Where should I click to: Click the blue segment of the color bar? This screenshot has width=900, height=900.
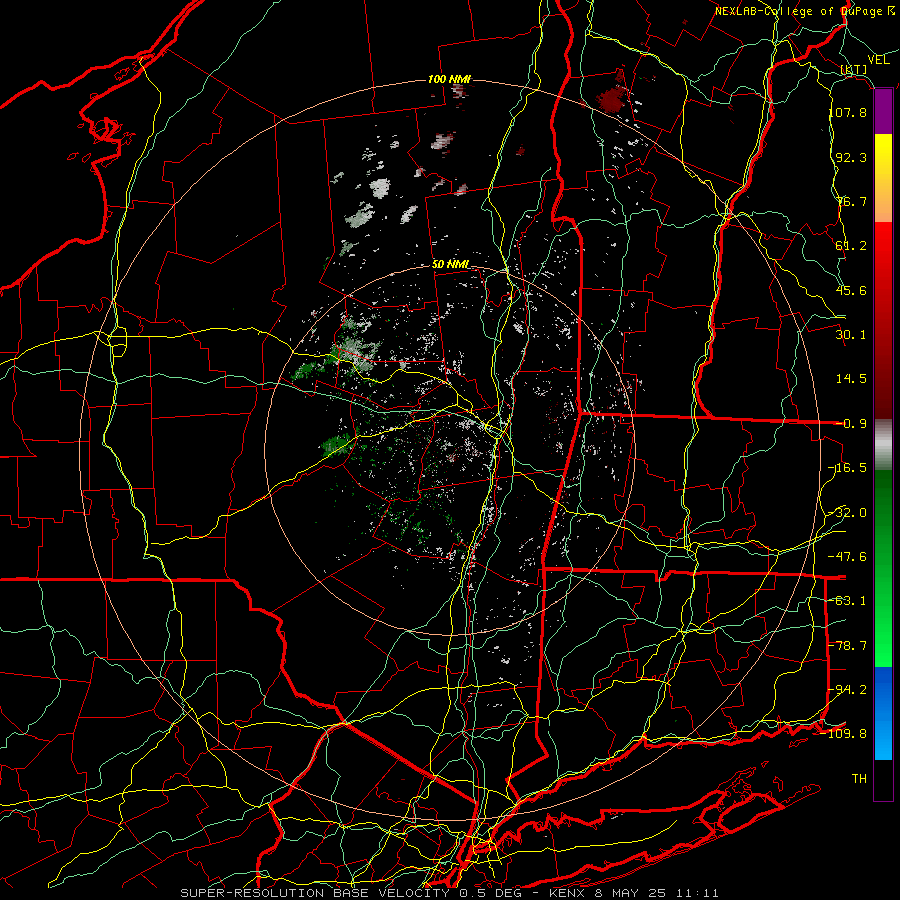pyautogui.click(x=883, y=713)
